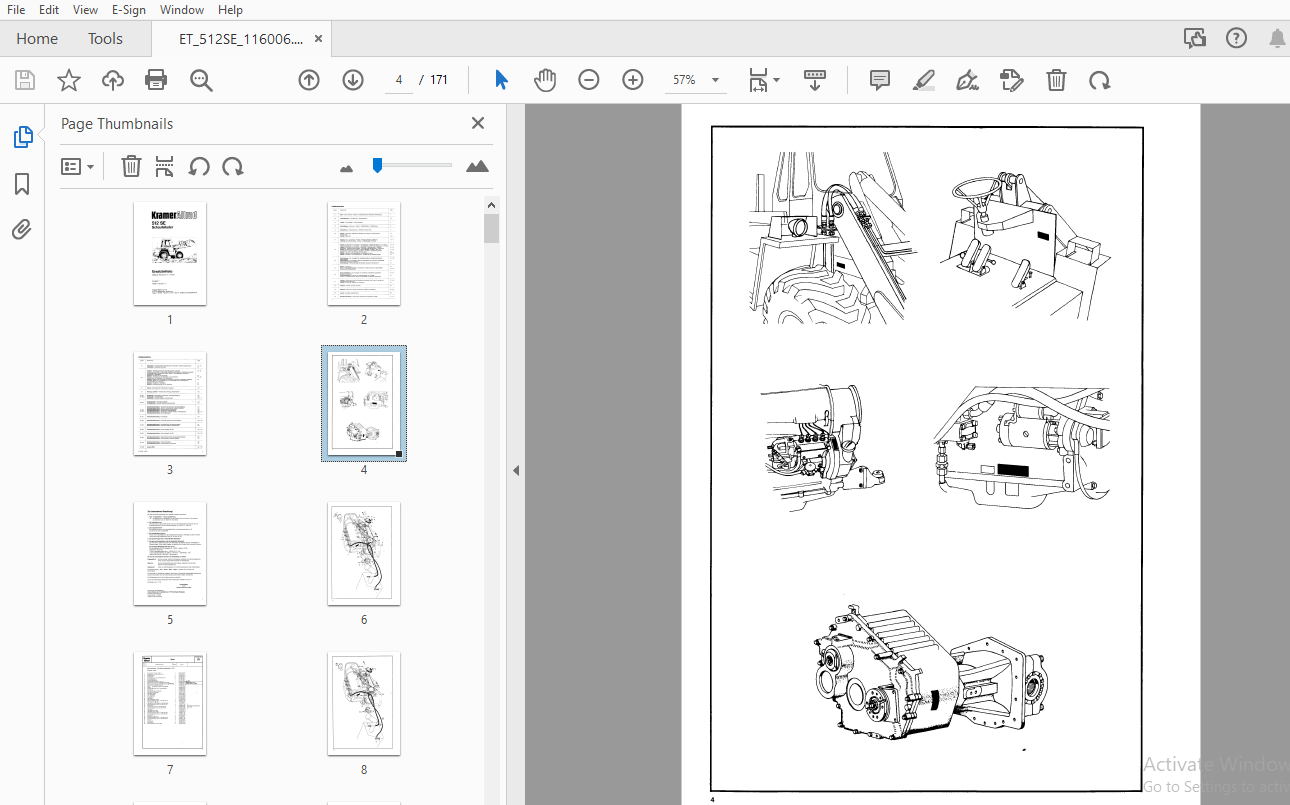The height and width of the screenshot is (805, 1290).
Task: Activate the Hand pan tool
Action: click(545, 80)
